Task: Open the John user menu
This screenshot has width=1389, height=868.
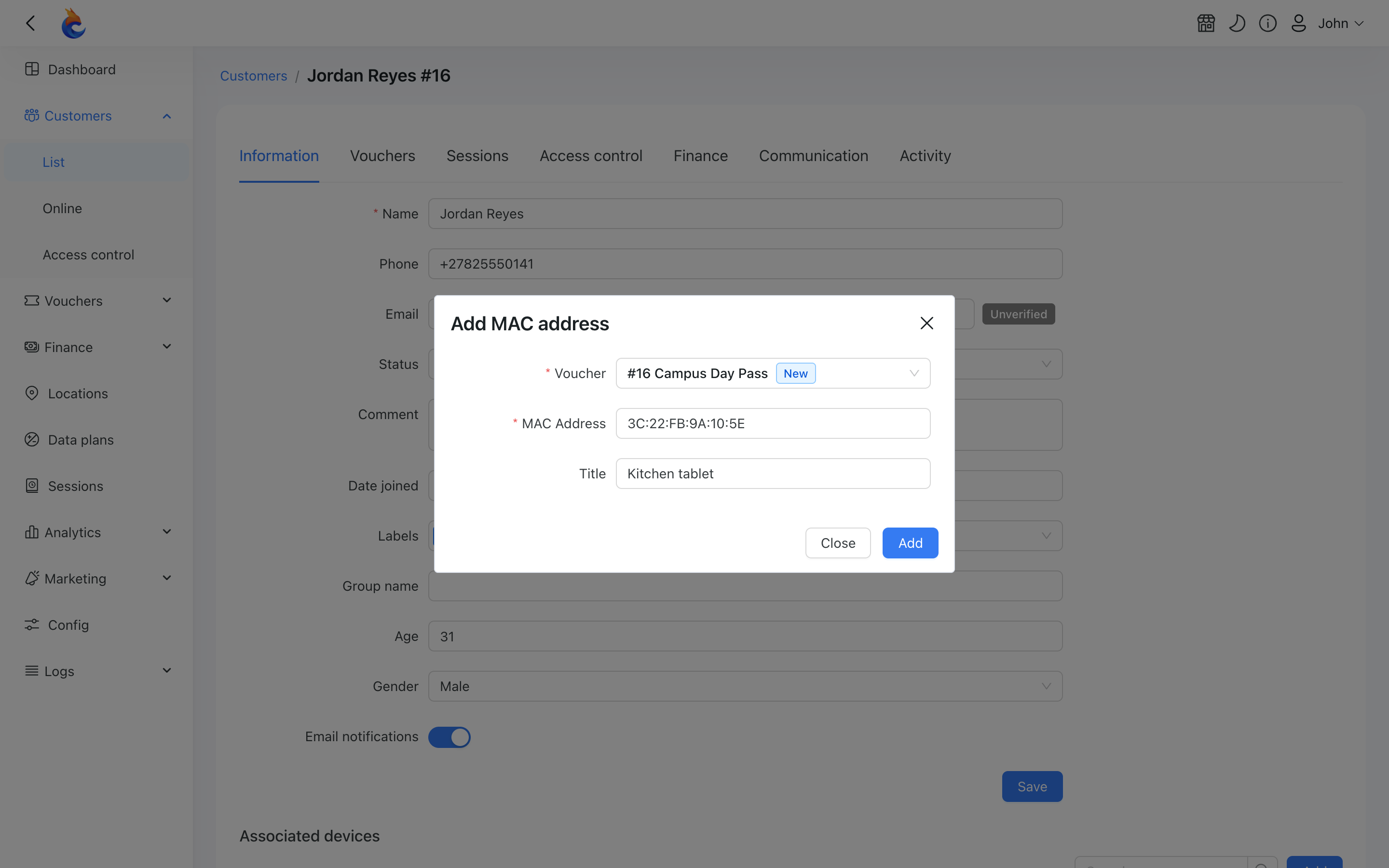Action: click(x=1340, y=24)
